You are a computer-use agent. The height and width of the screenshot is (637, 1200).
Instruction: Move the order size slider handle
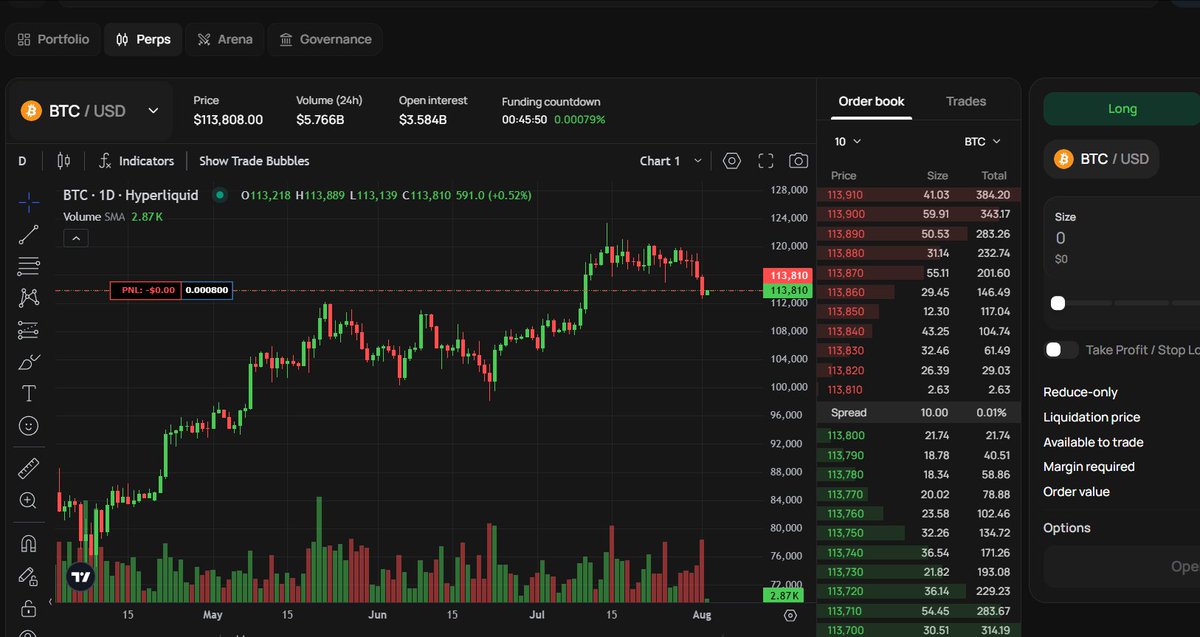(x=1058, y=303)
